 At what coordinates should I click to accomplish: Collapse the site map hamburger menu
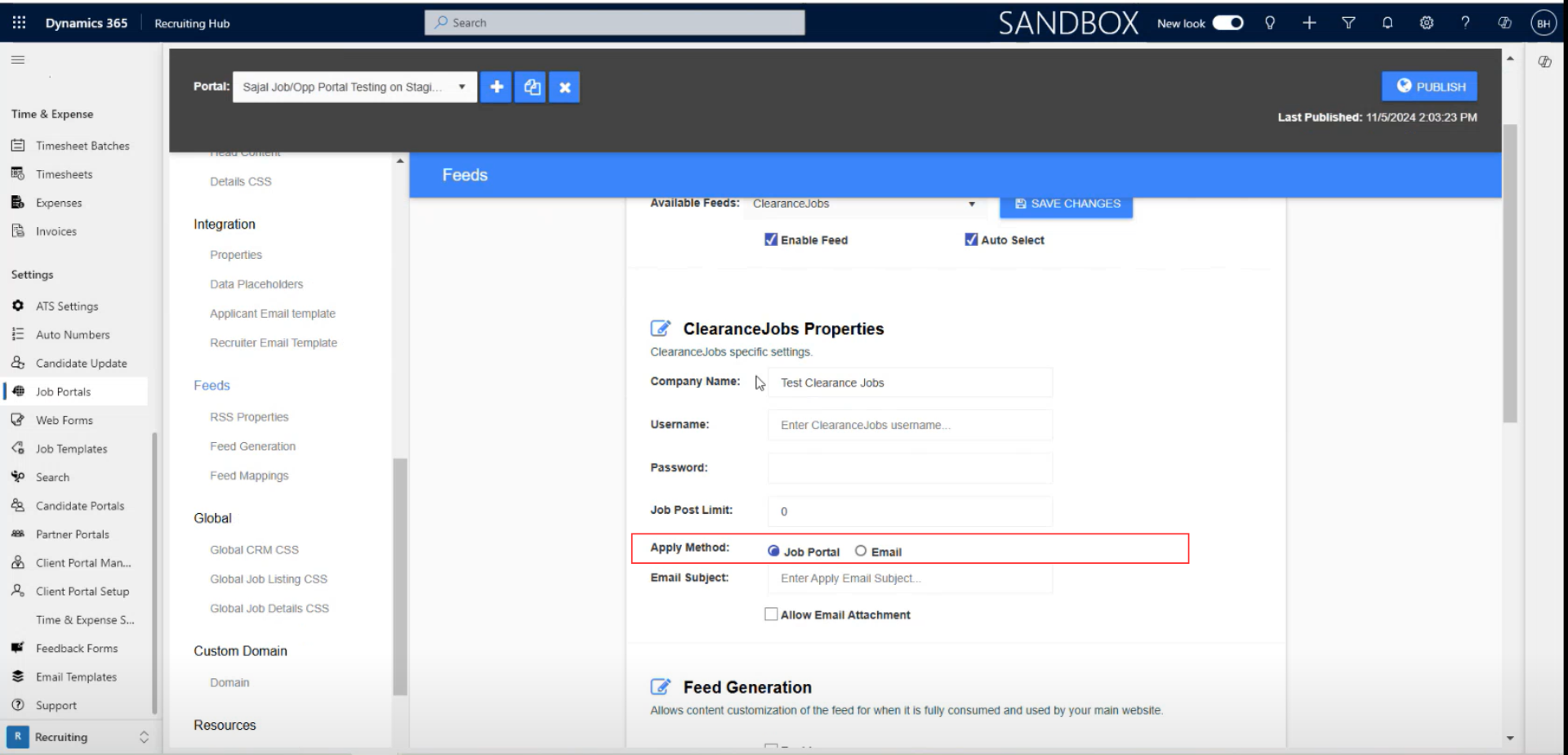[18, 60]
